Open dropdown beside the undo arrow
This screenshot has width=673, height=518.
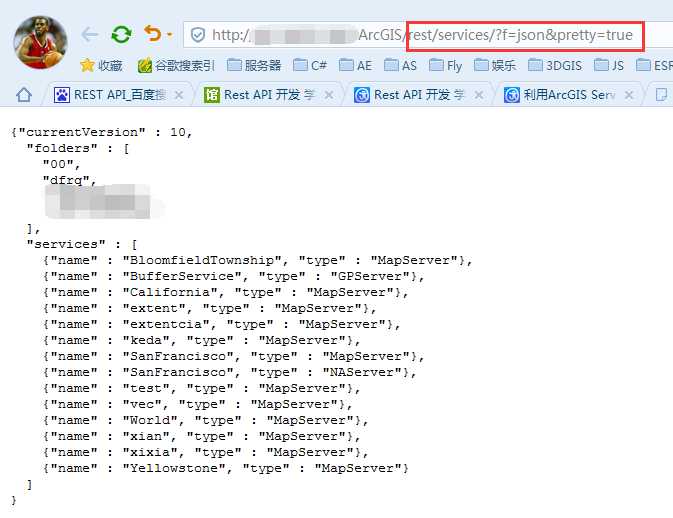click(169, 36)
